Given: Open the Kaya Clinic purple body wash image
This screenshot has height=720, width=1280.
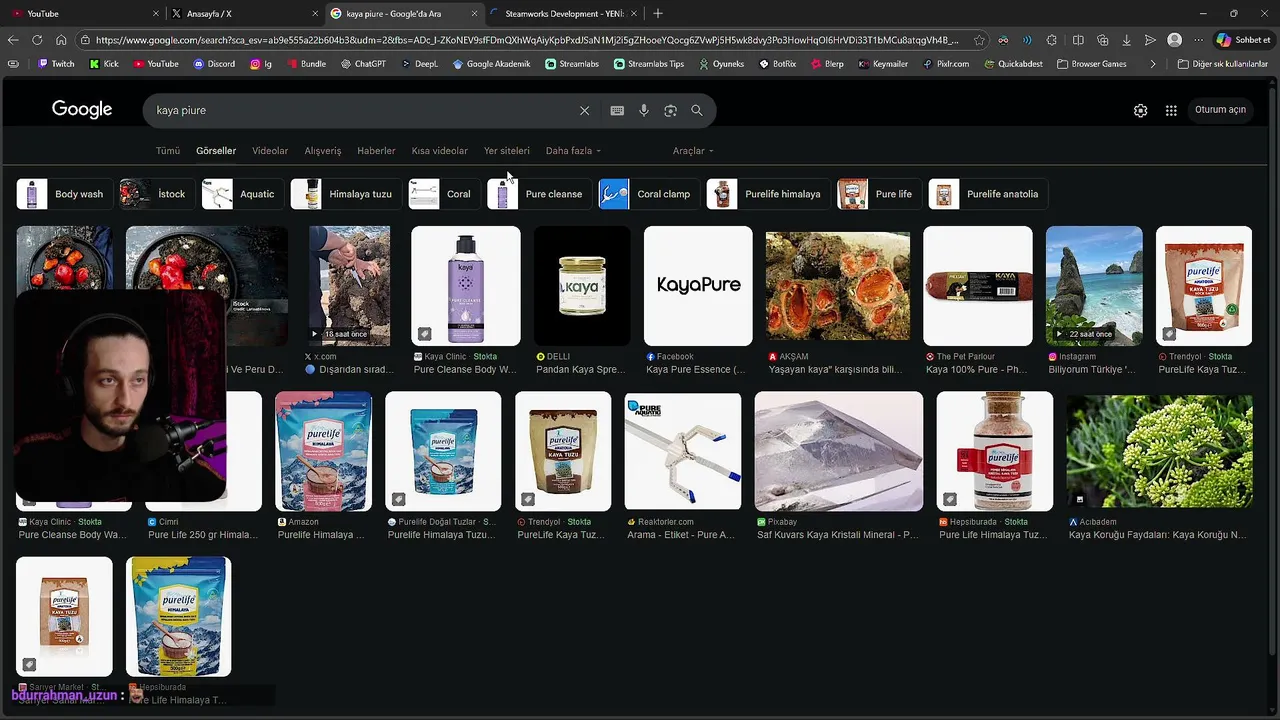Looking at the screenshot, I should (466, 286).
